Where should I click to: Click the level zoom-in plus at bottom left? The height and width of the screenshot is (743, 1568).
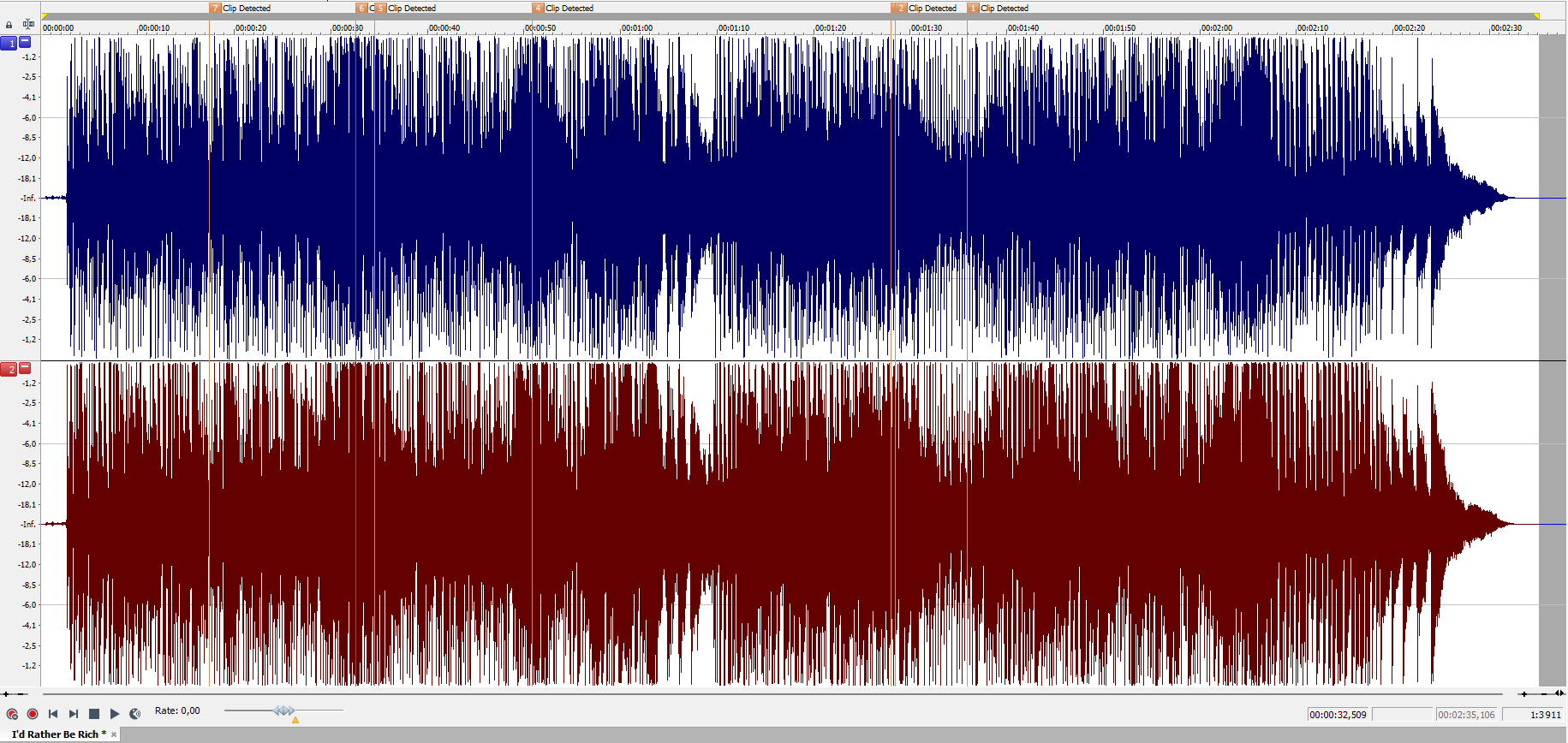click(5, 694)
